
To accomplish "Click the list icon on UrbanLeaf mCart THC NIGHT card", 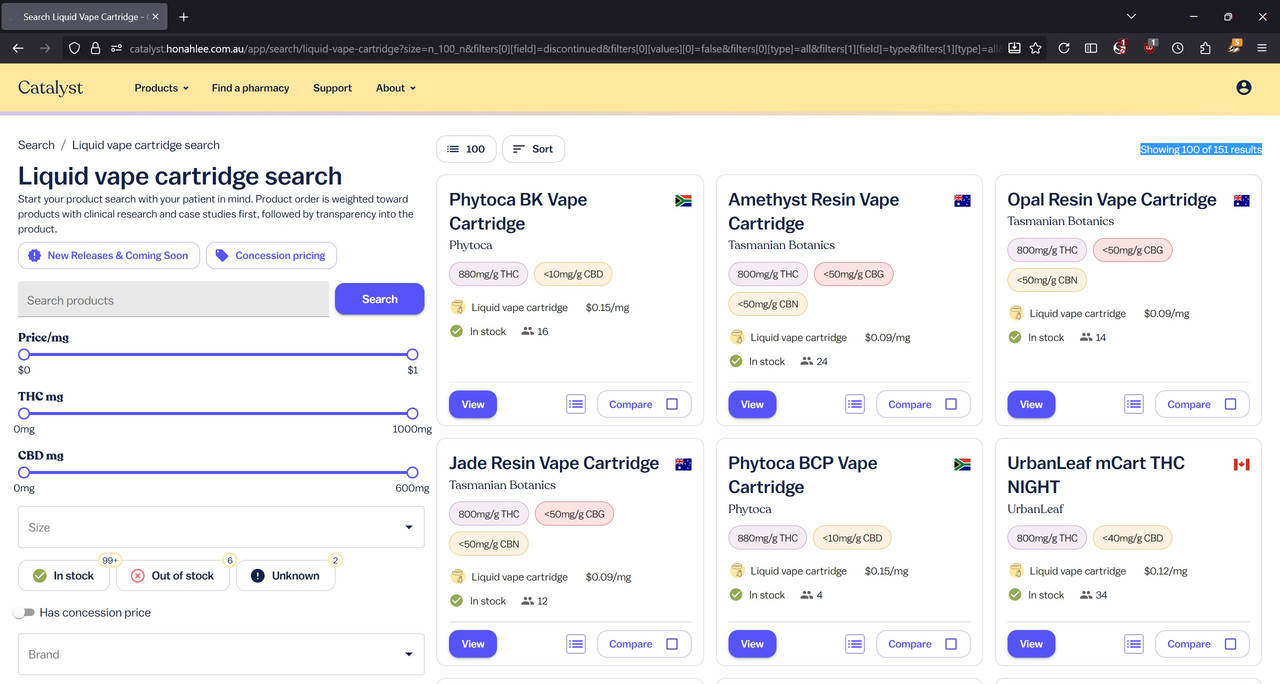I will [x=1134, y=644].
